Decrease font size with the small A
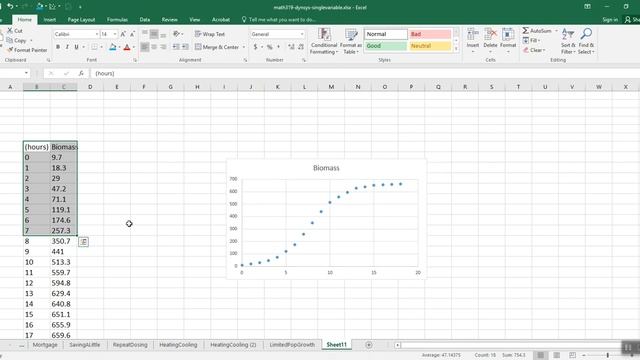 [132, 34]
